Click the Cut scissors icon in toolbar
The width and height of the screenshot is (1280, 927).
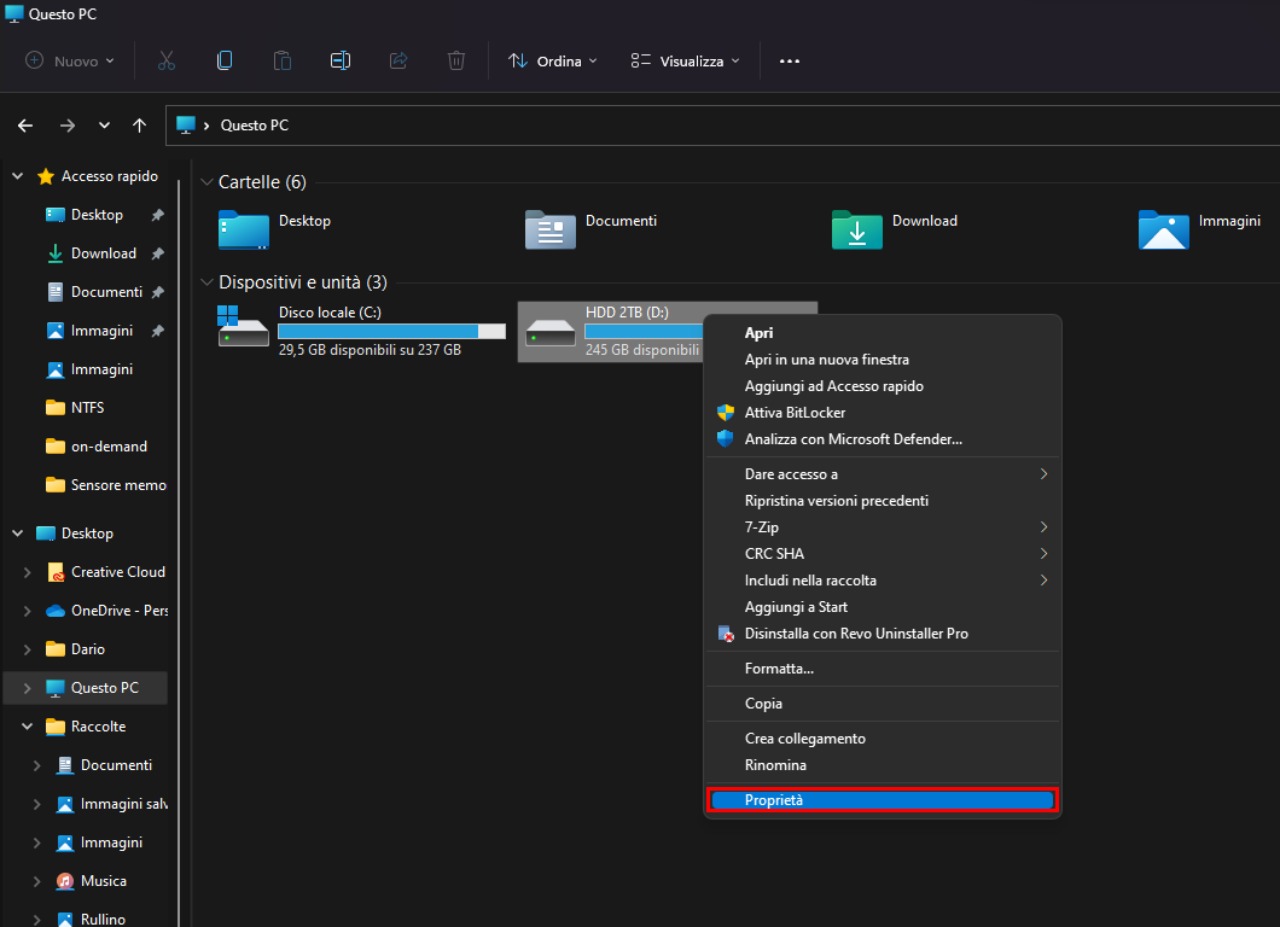pos(167,61)
